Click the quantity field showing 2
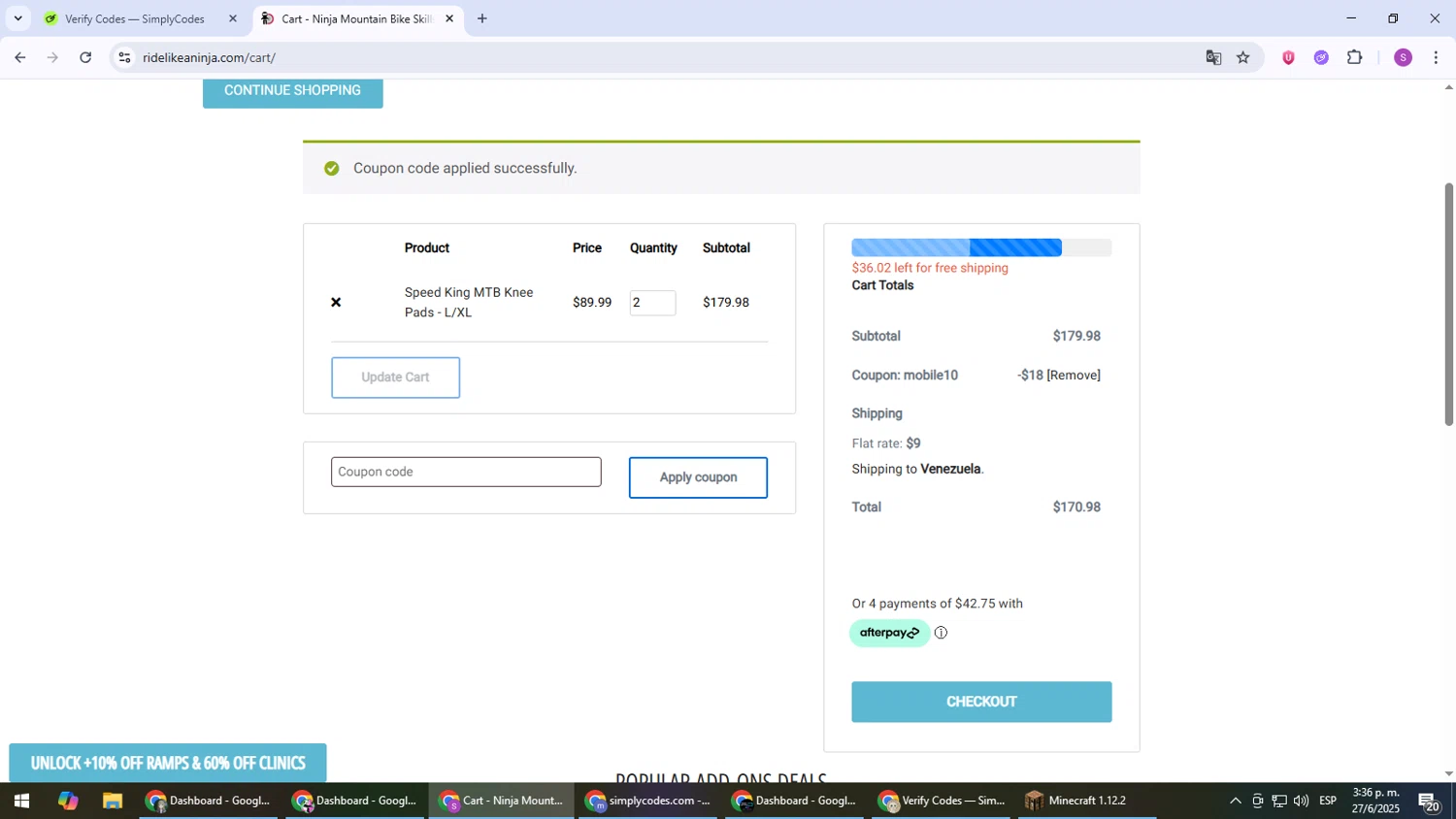 pos(652,303)
